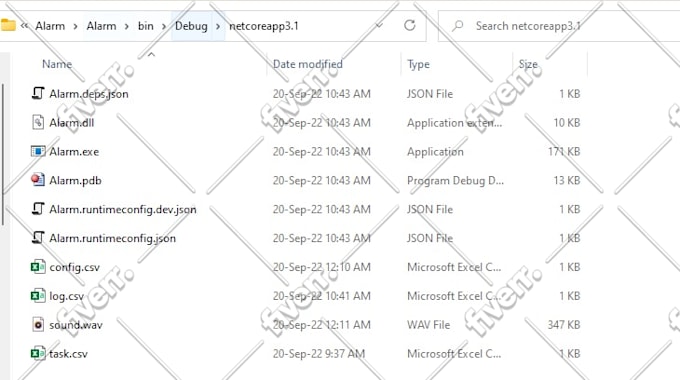Click the Search netcoreapp3.1 field

pos(559,26)
